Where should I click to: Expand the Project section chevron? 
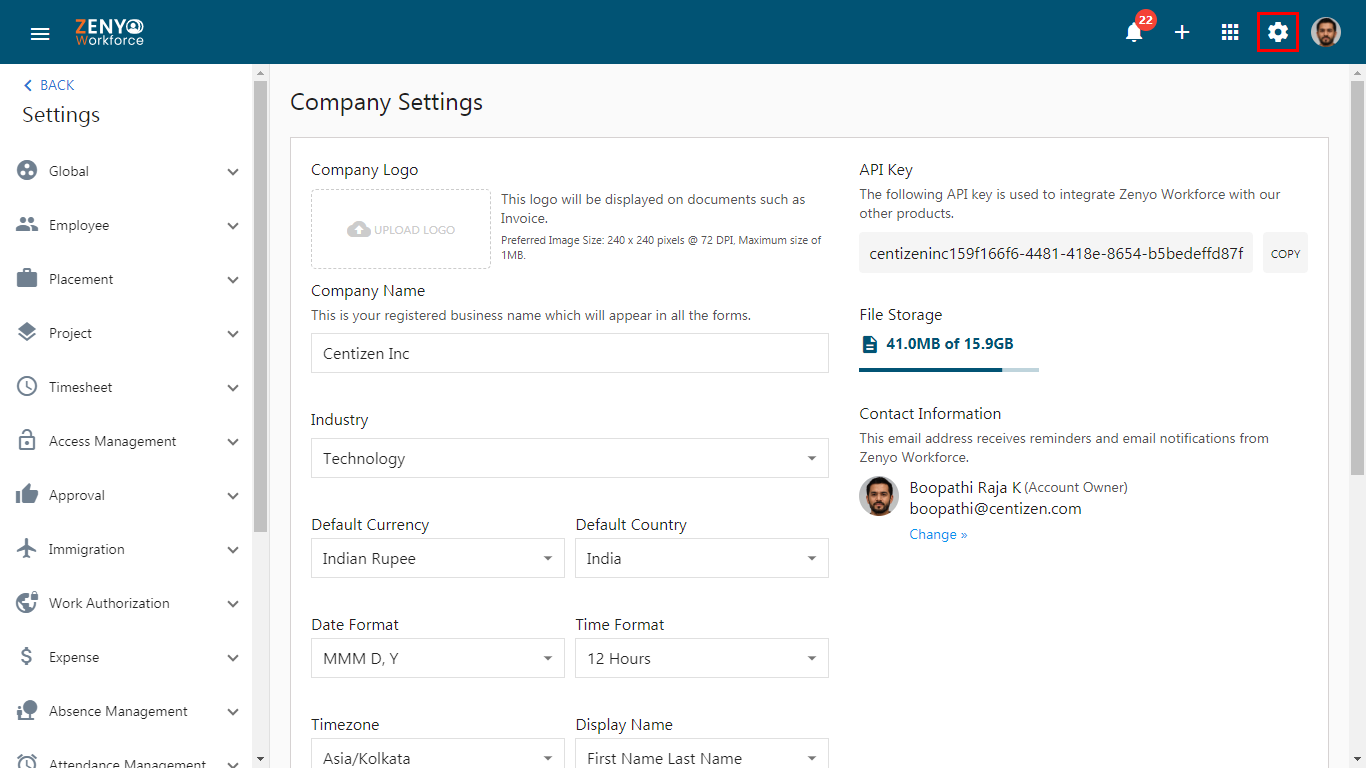(233, 334)
